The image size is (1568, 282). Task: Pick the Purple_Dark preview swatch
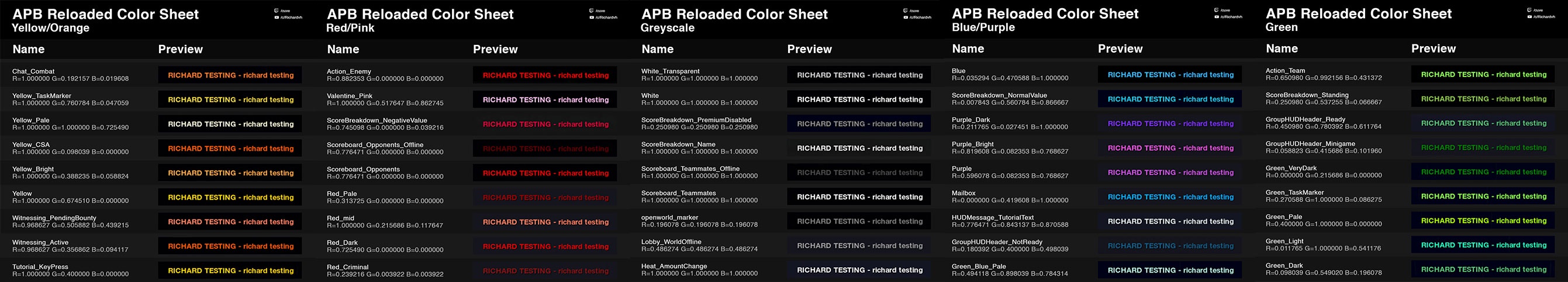coord(1170,123)
